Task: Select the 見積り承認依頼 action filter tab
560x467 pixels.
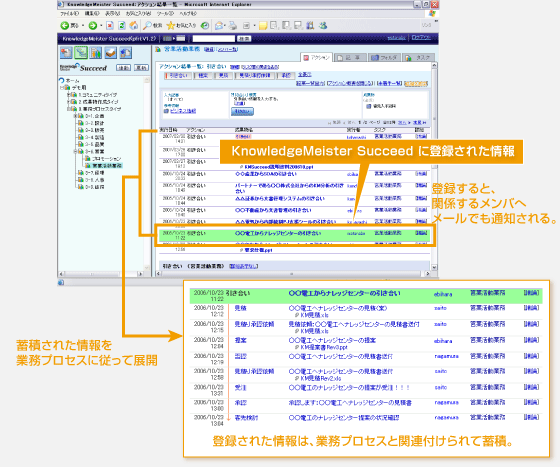Action: point(255,75)
